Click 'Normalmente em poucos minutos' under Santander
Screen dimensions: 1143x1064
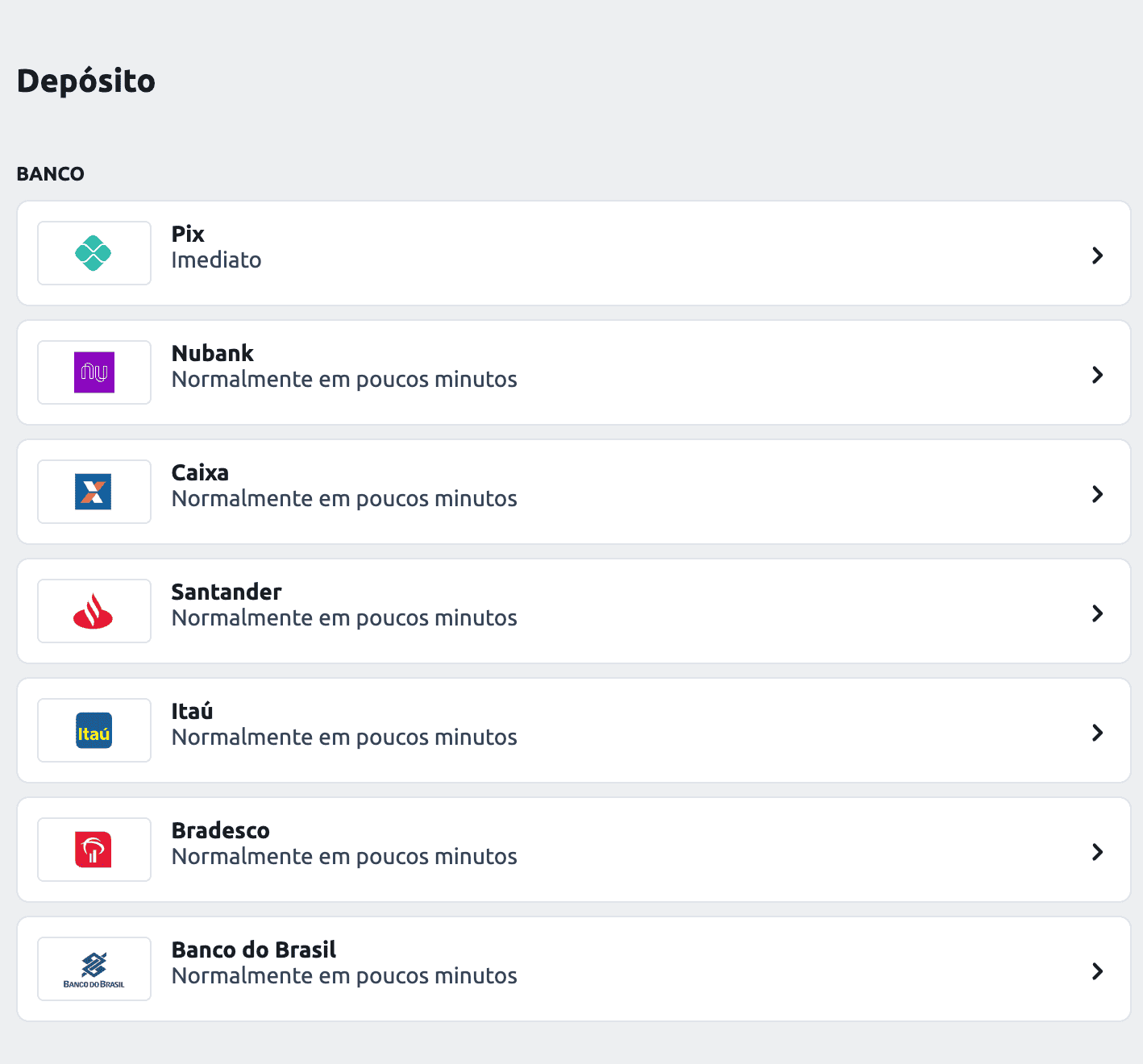(x=344, y=618)
